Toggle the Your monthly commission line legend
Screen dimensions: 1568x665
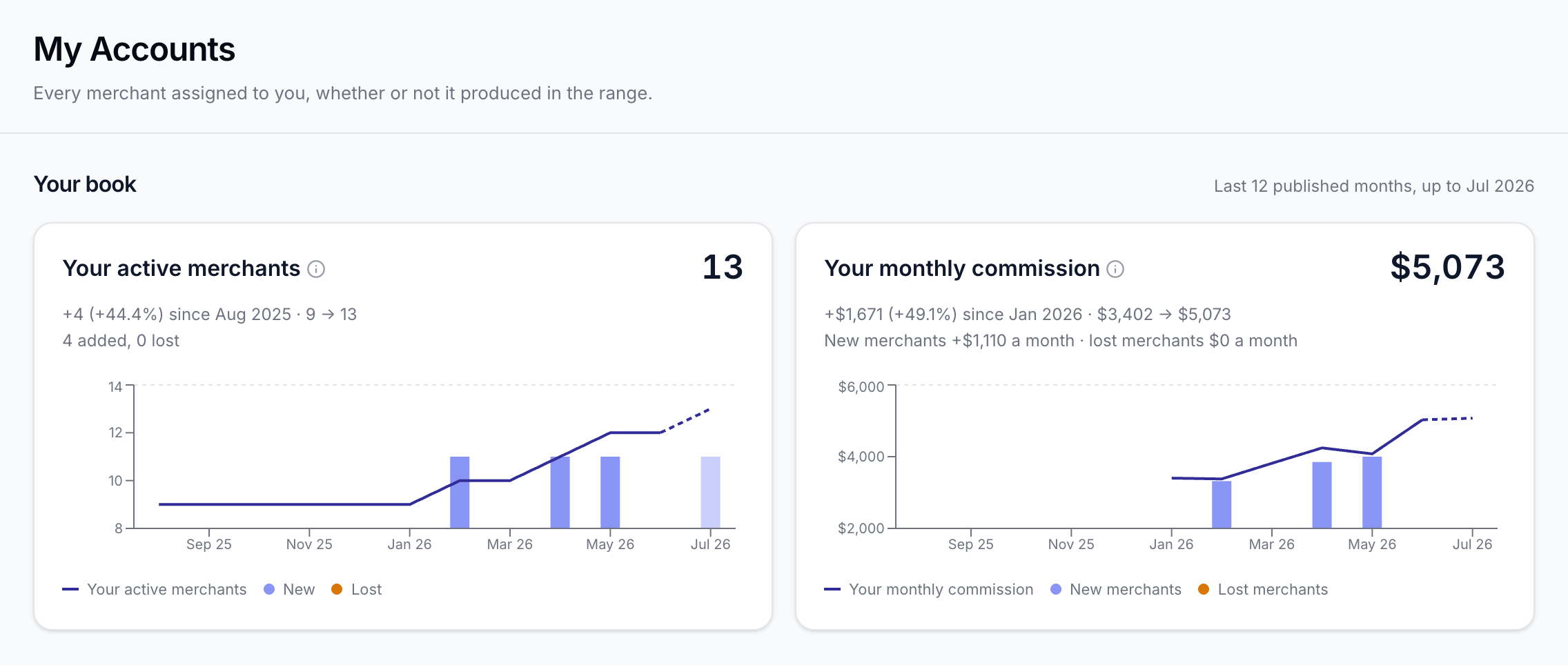click(x=929, y=589)
